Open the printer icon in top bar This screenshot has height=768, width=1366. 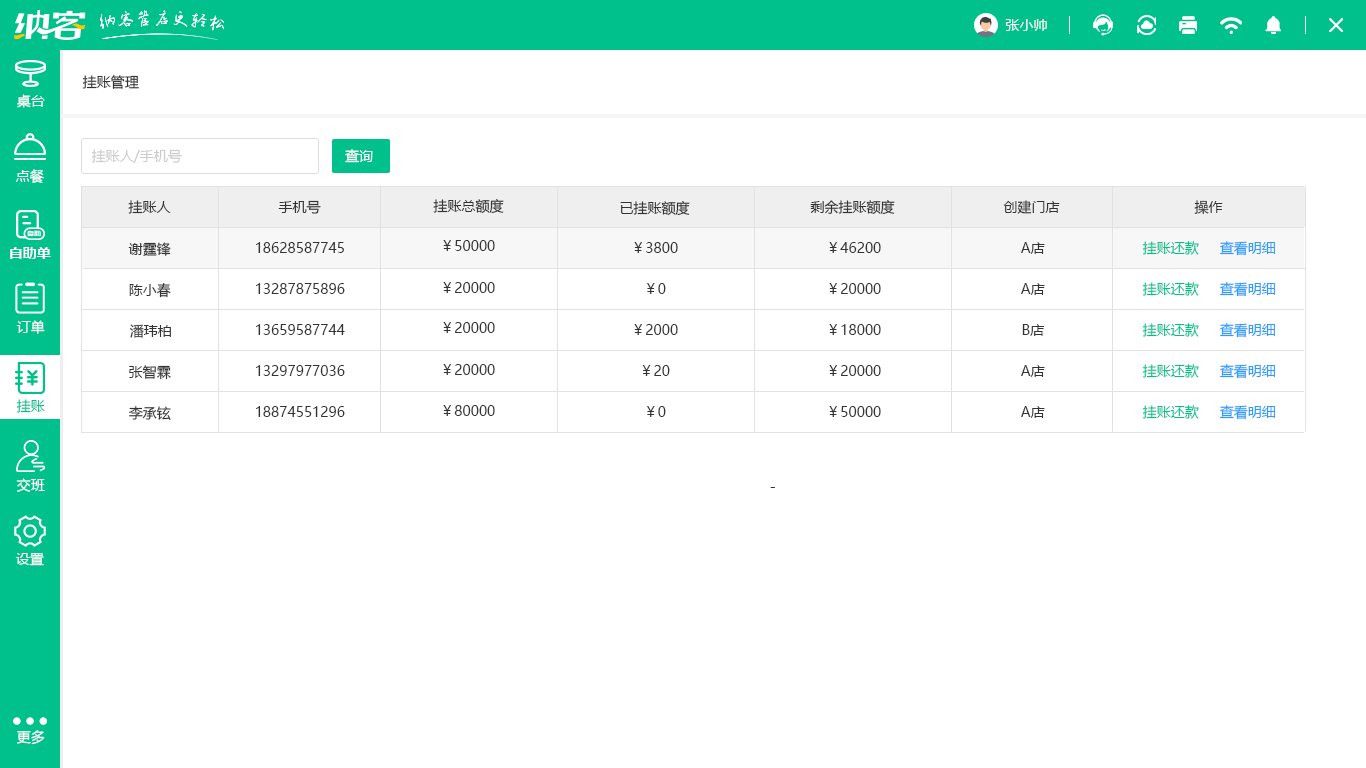pos(1188,25)
